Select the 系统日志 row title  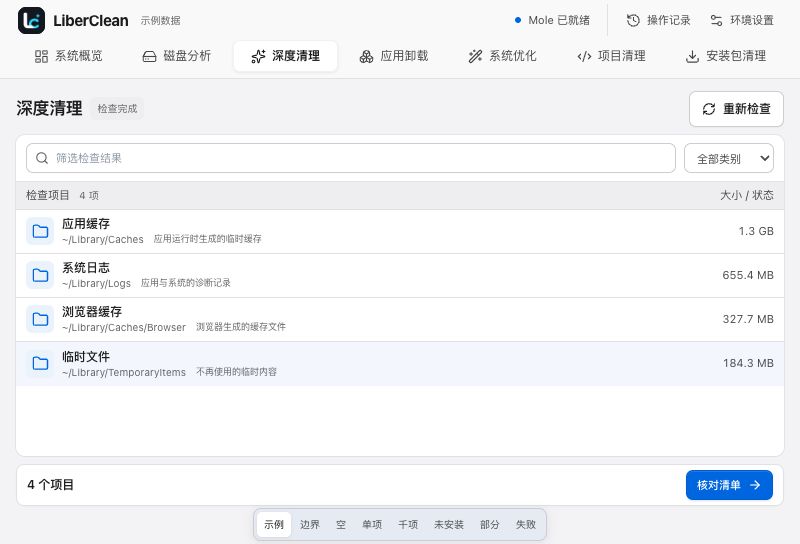tap(86, 267)
